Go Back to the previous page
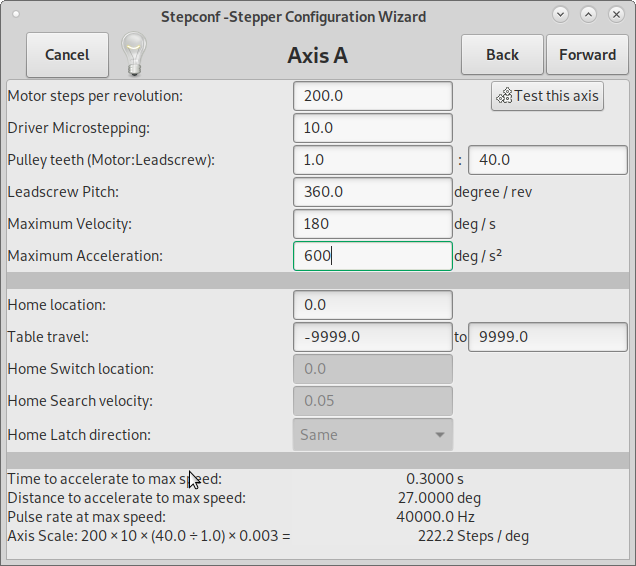 [x=502, y=55]
